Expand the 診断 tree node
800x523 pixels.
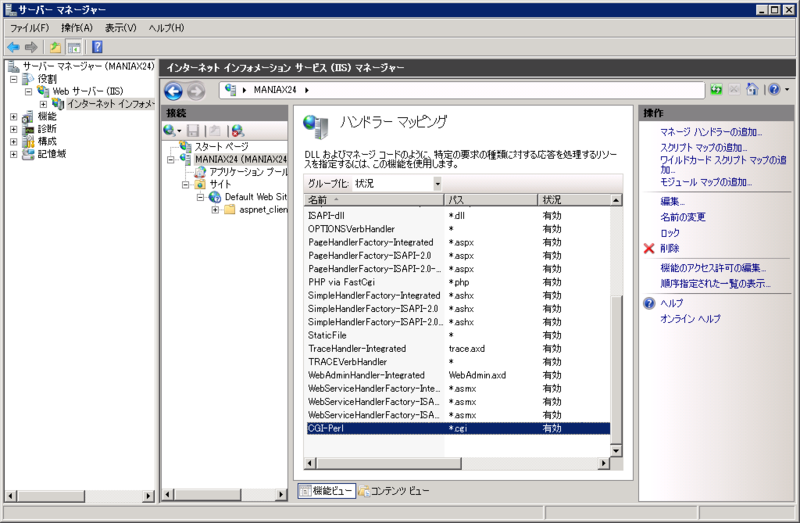[x=14, y=129]
